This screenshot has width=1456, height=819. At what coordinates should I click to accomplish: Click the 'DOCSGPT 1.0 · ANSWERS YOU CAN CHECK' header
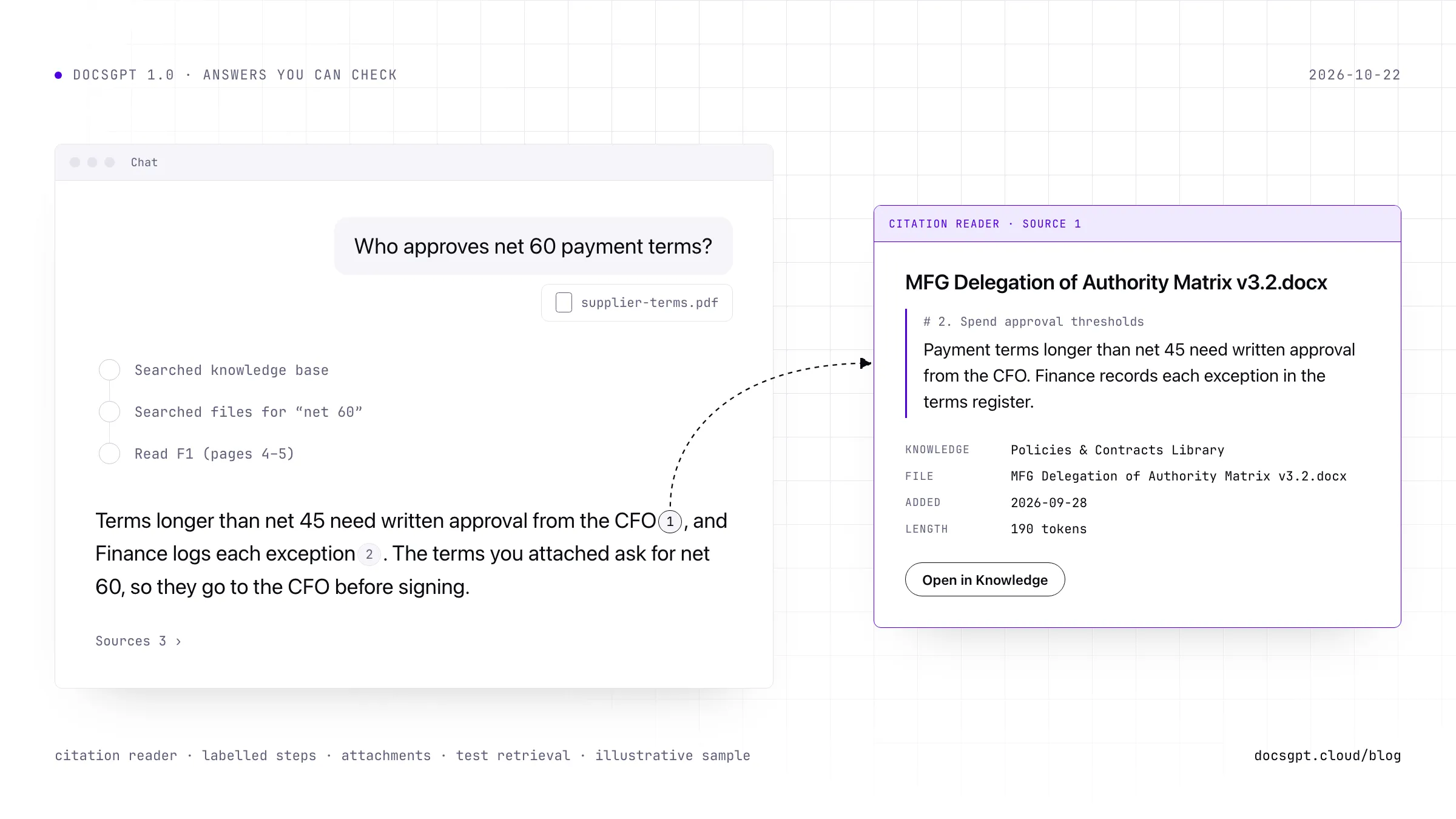[x=235, y=75]
